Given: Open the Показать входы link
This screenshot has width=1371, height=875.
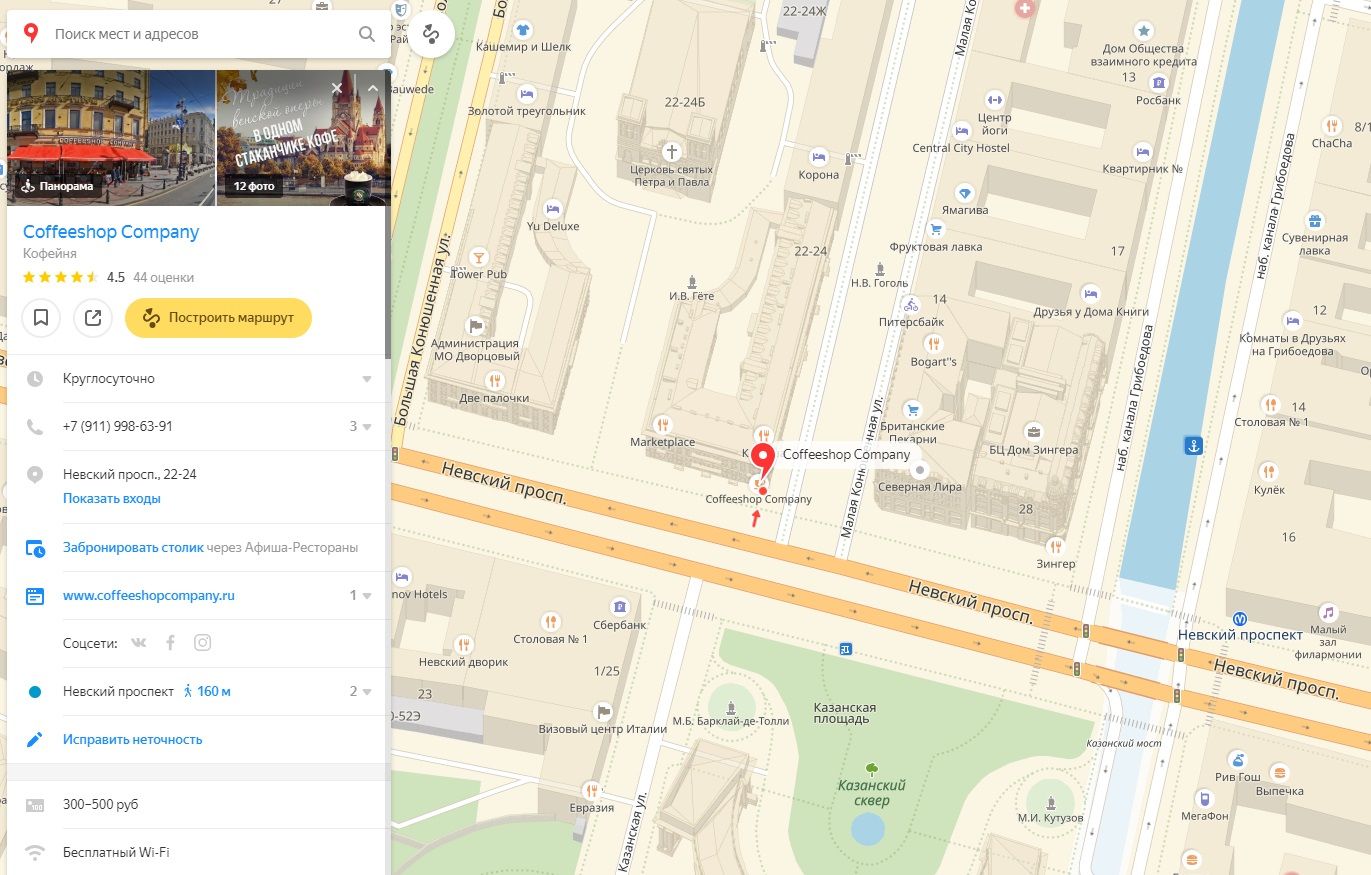Looking at the screenshot, I should [111, 498].
